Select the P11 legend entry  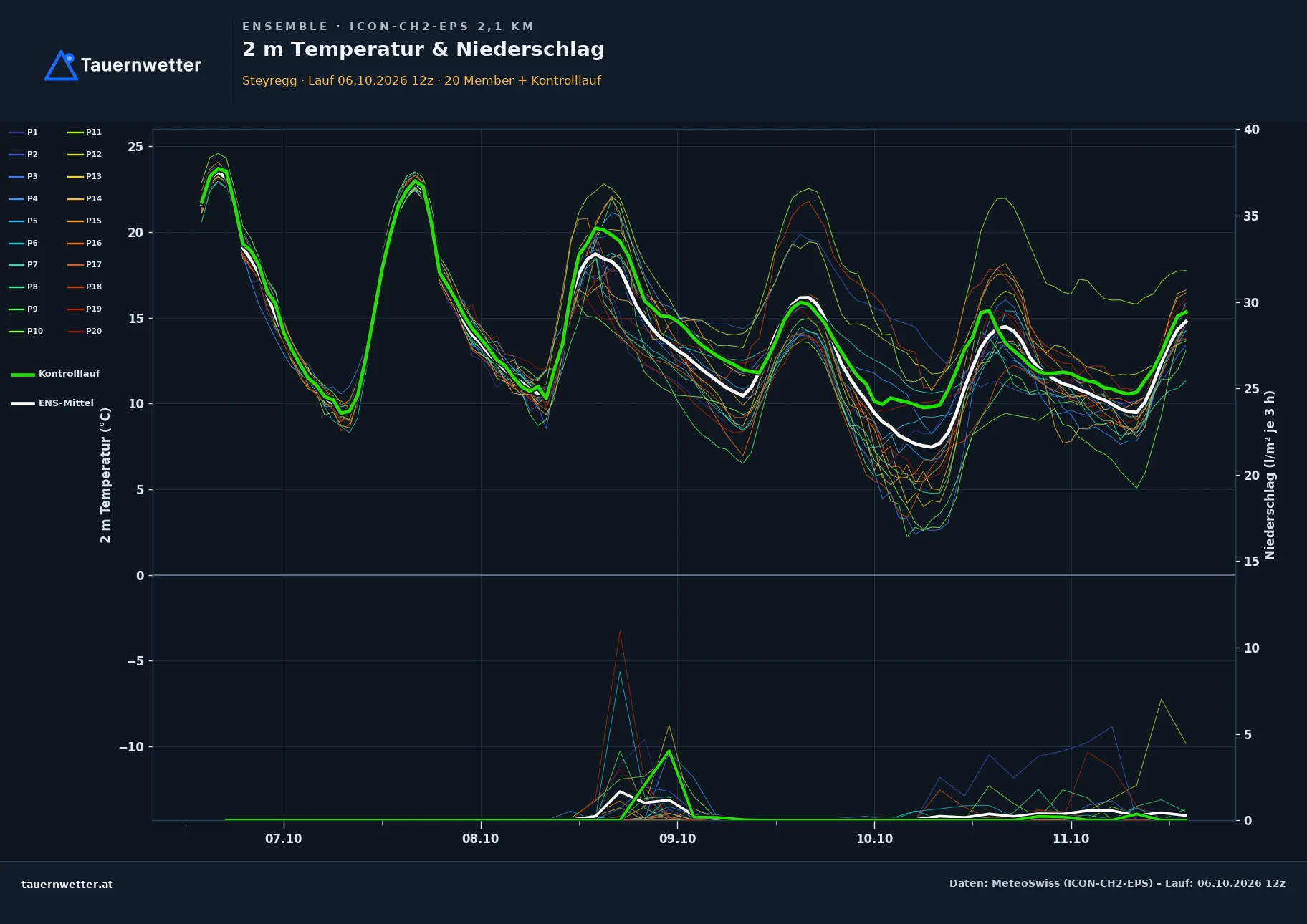pos(85,133)
